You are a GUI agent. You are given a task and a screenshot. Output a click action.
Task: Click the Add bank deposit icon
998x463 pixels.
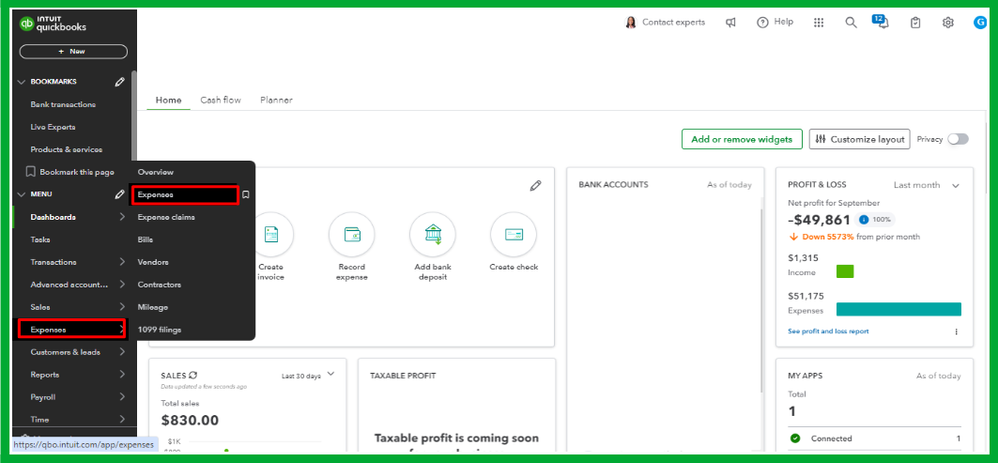(x=433, y=234)
